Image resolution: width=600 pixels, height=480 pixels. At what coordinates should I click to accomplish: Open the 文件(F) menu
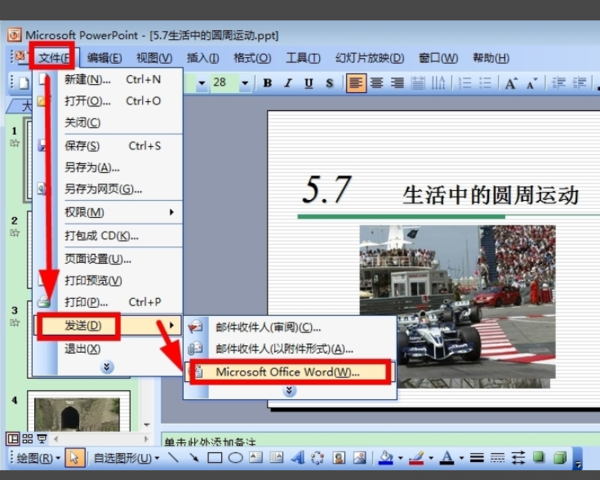pos(54,58)
